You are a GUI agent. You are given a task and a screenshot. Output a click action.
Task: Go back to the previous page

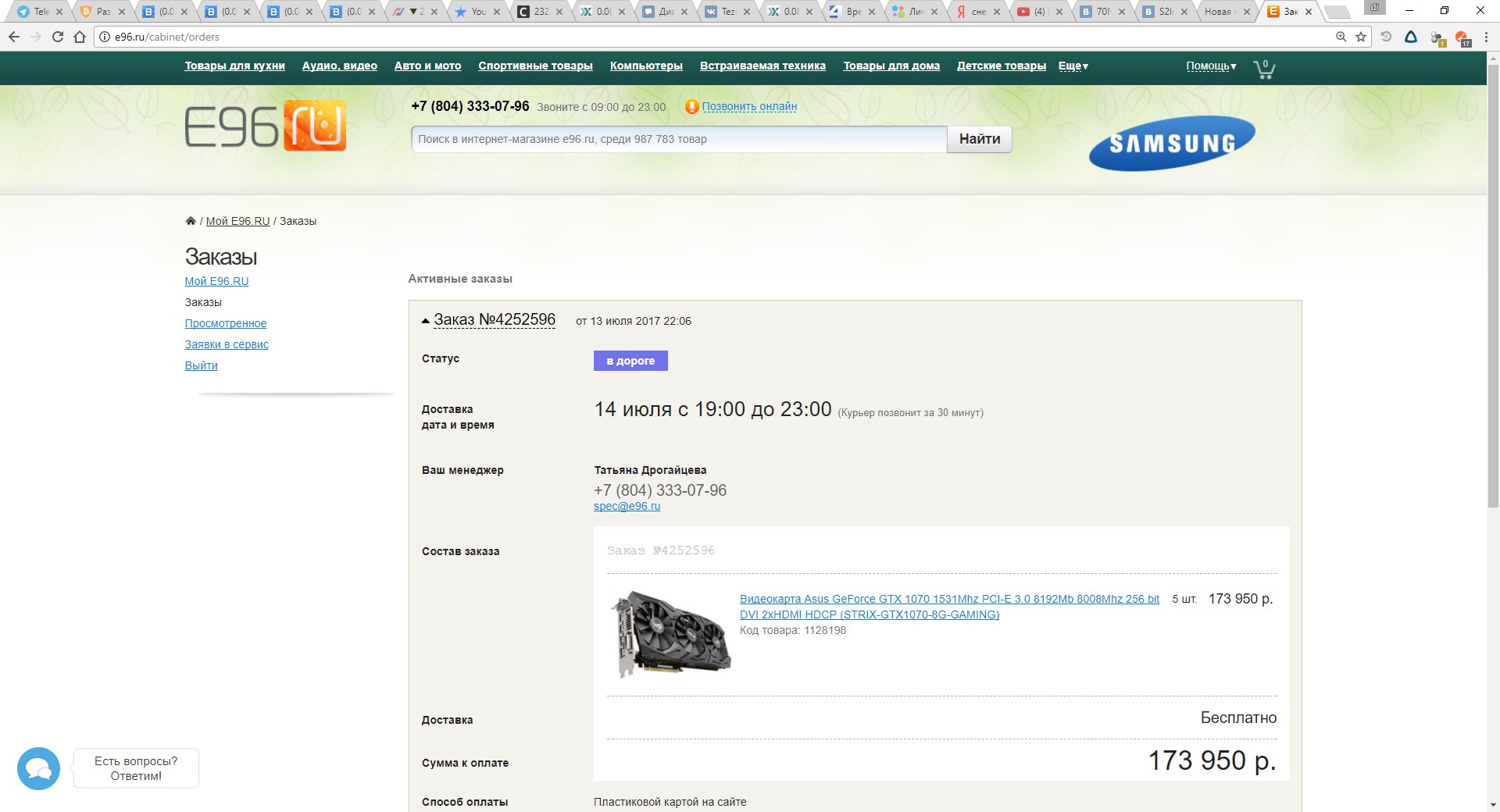[x=14, y=37]
